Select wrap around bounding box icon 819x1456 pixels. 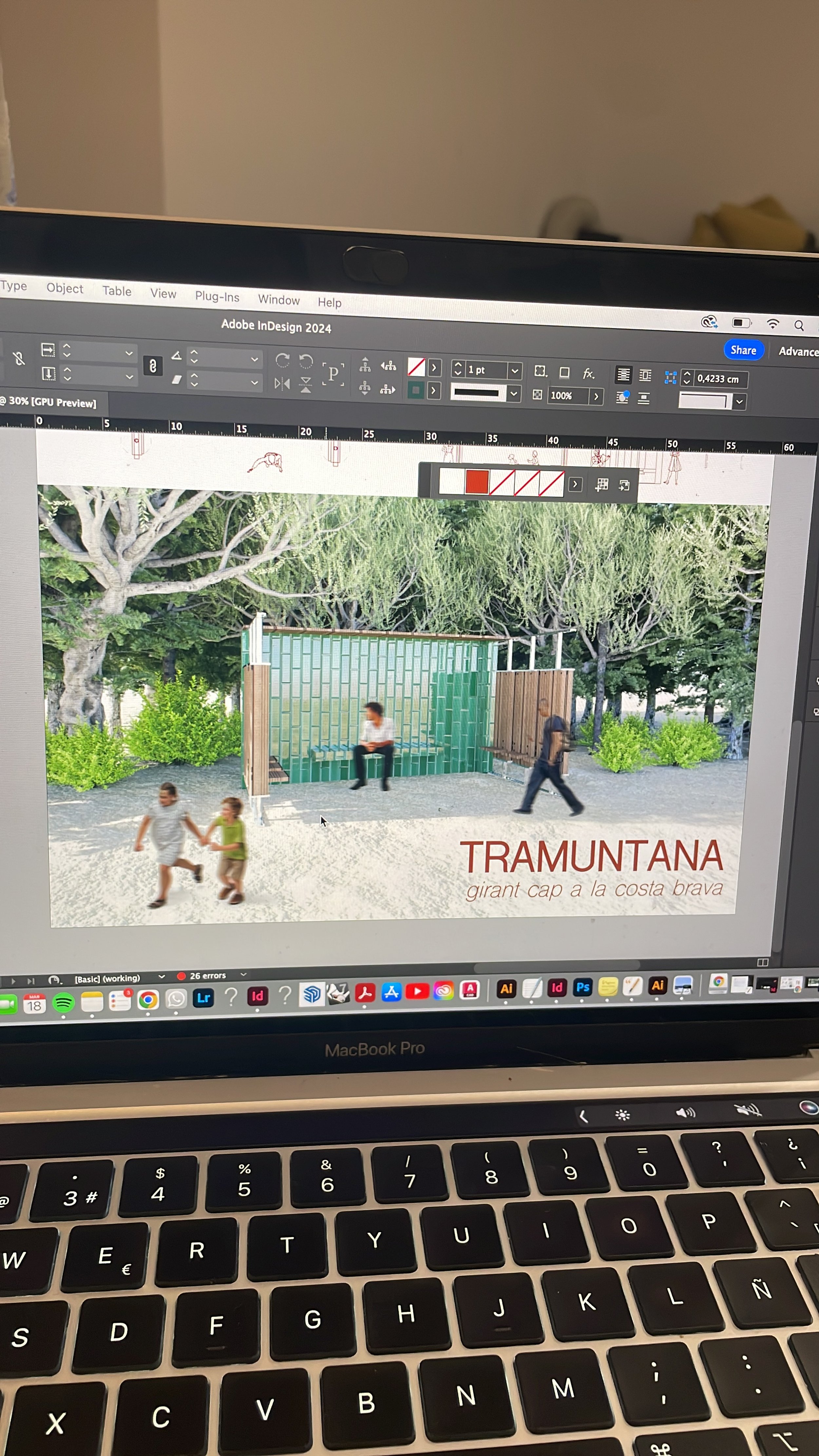coord(645,375)
